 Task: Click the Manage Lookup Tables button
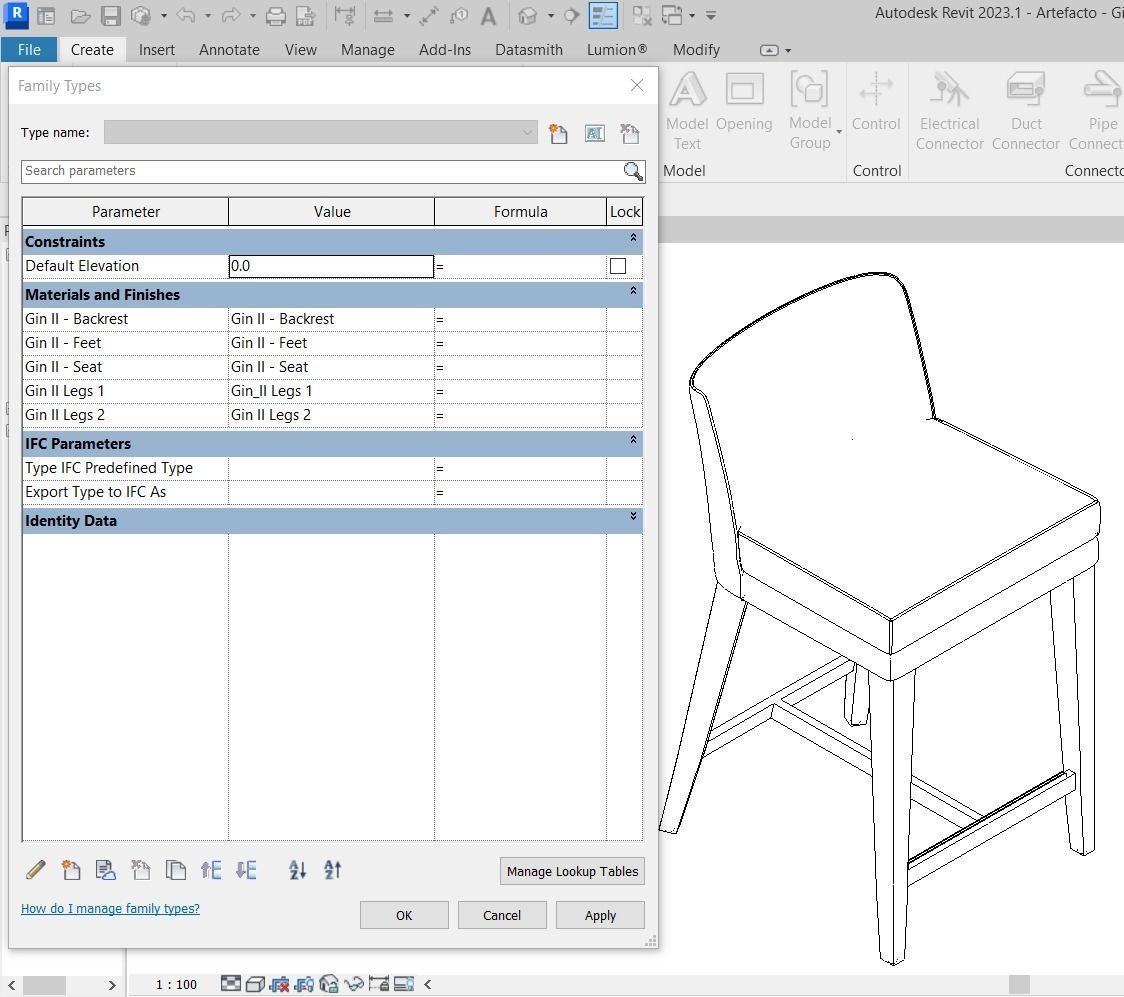pos(572,872)
